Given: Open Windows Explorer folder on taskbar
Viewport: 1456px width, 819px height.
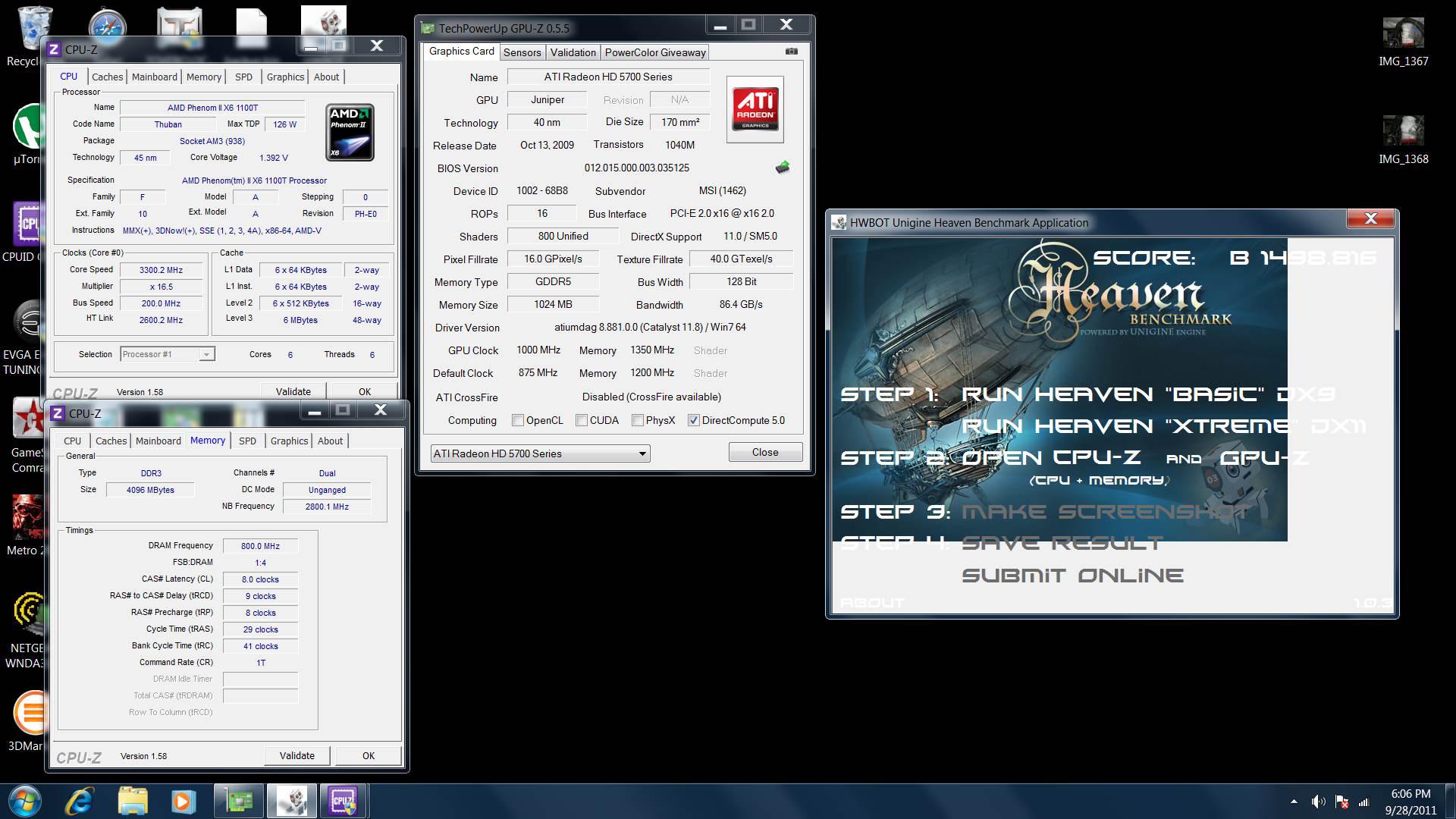Looking at the screenshot, I should (x=133, y=801).
